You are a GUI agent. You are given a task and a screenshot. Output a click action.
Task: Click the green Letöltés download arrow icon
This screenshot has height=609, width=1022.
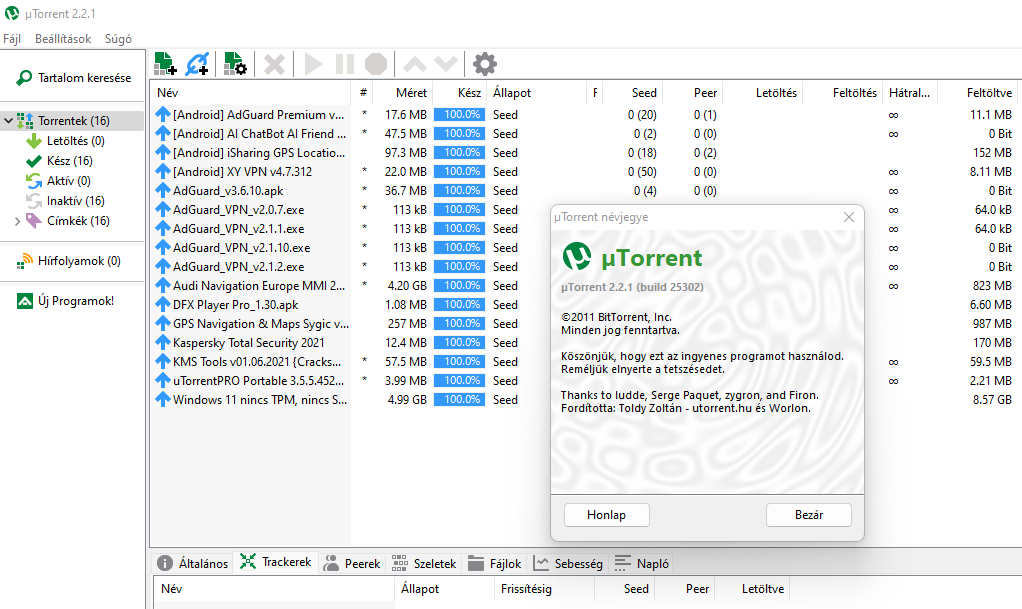pos(34,141)
